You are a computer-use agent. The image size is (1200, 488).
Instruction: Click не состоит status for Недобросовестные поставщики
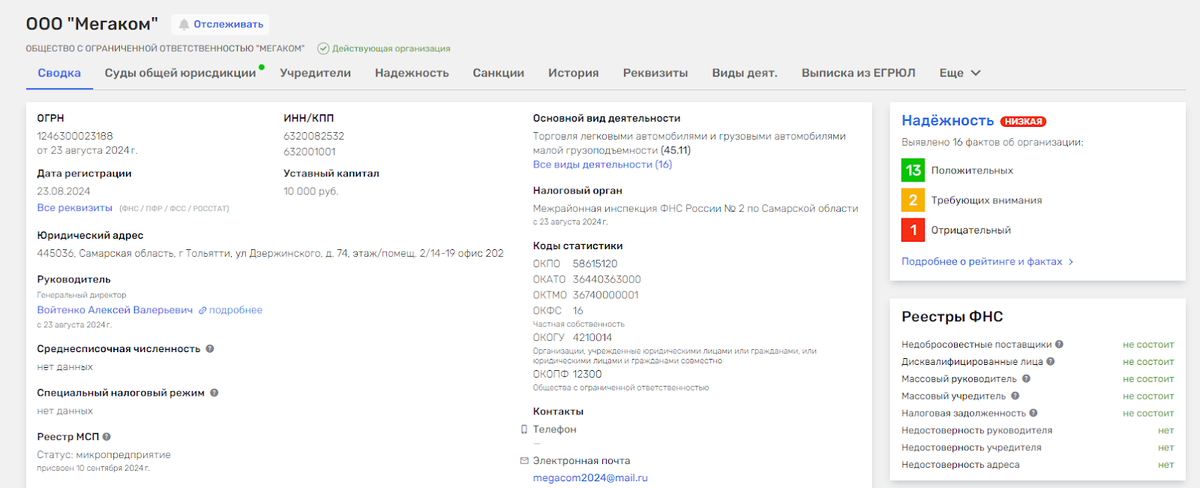click(1148, 345)
